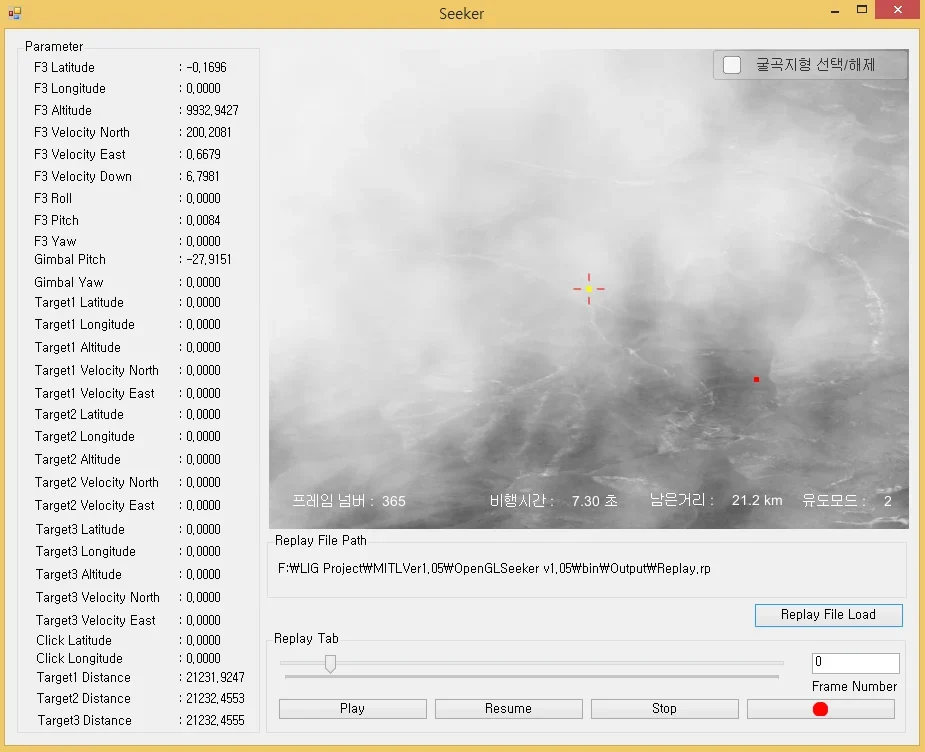Focus the Frame Number input field

(x=855, y=662)
